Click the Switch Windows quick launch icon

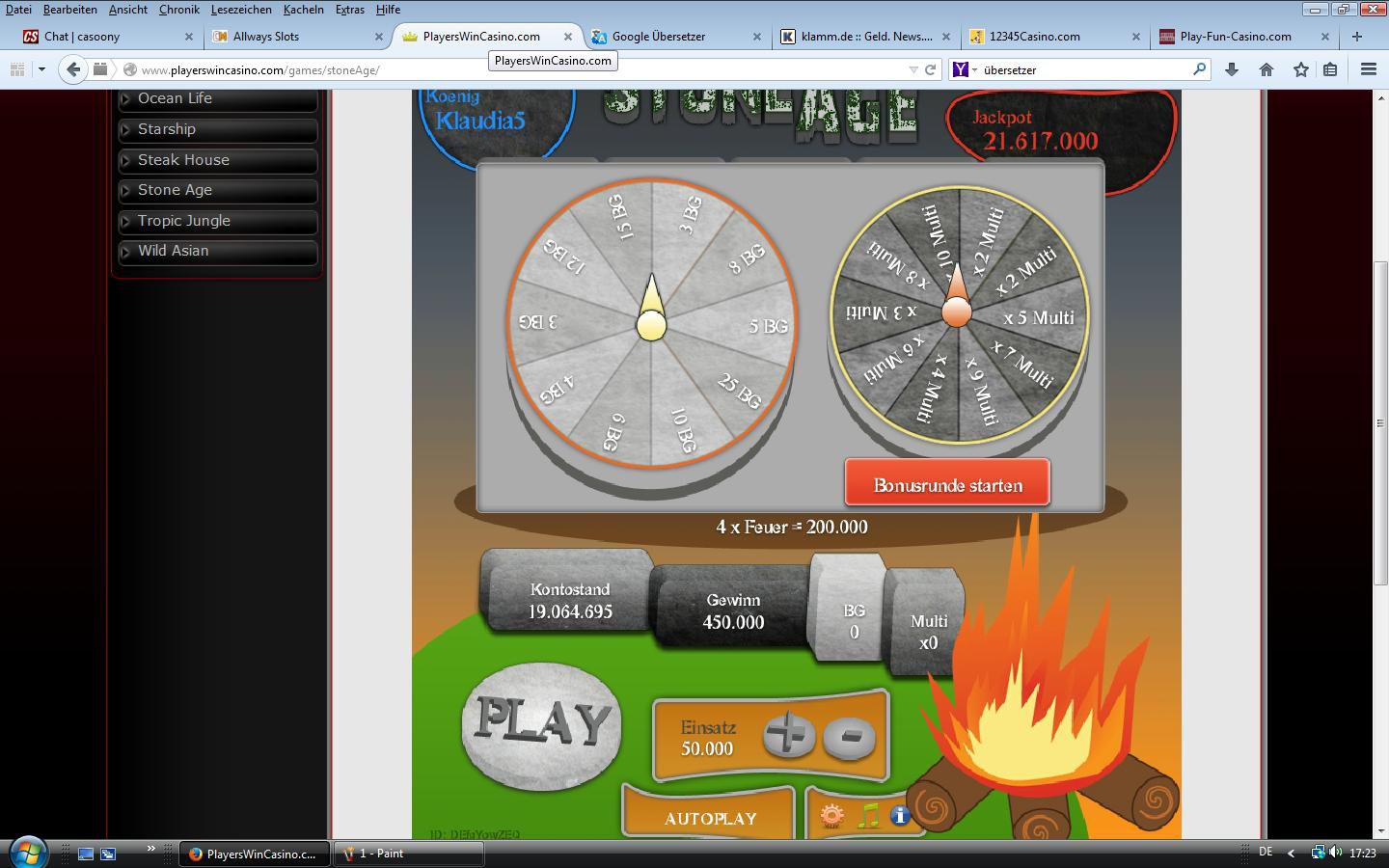point(108,854)
